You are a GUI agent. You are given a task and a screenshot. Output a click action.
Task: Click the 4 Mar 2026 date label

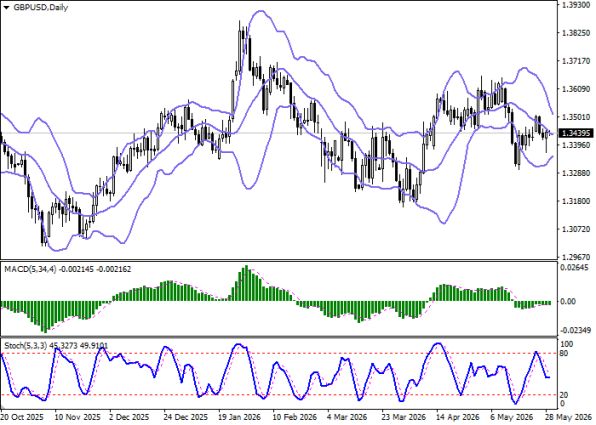pos(348,417)
